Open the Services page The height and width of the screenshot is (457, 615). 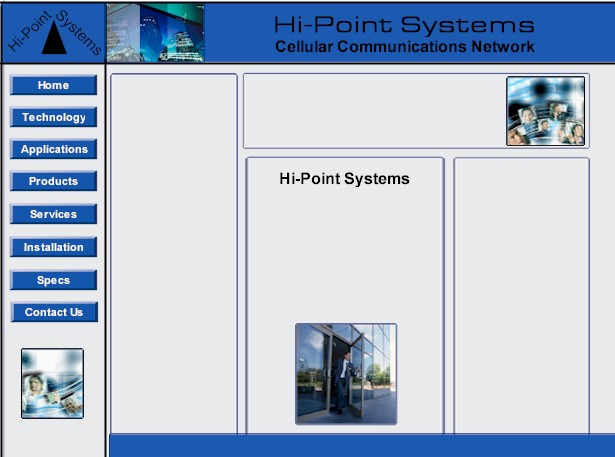[53, 214]
